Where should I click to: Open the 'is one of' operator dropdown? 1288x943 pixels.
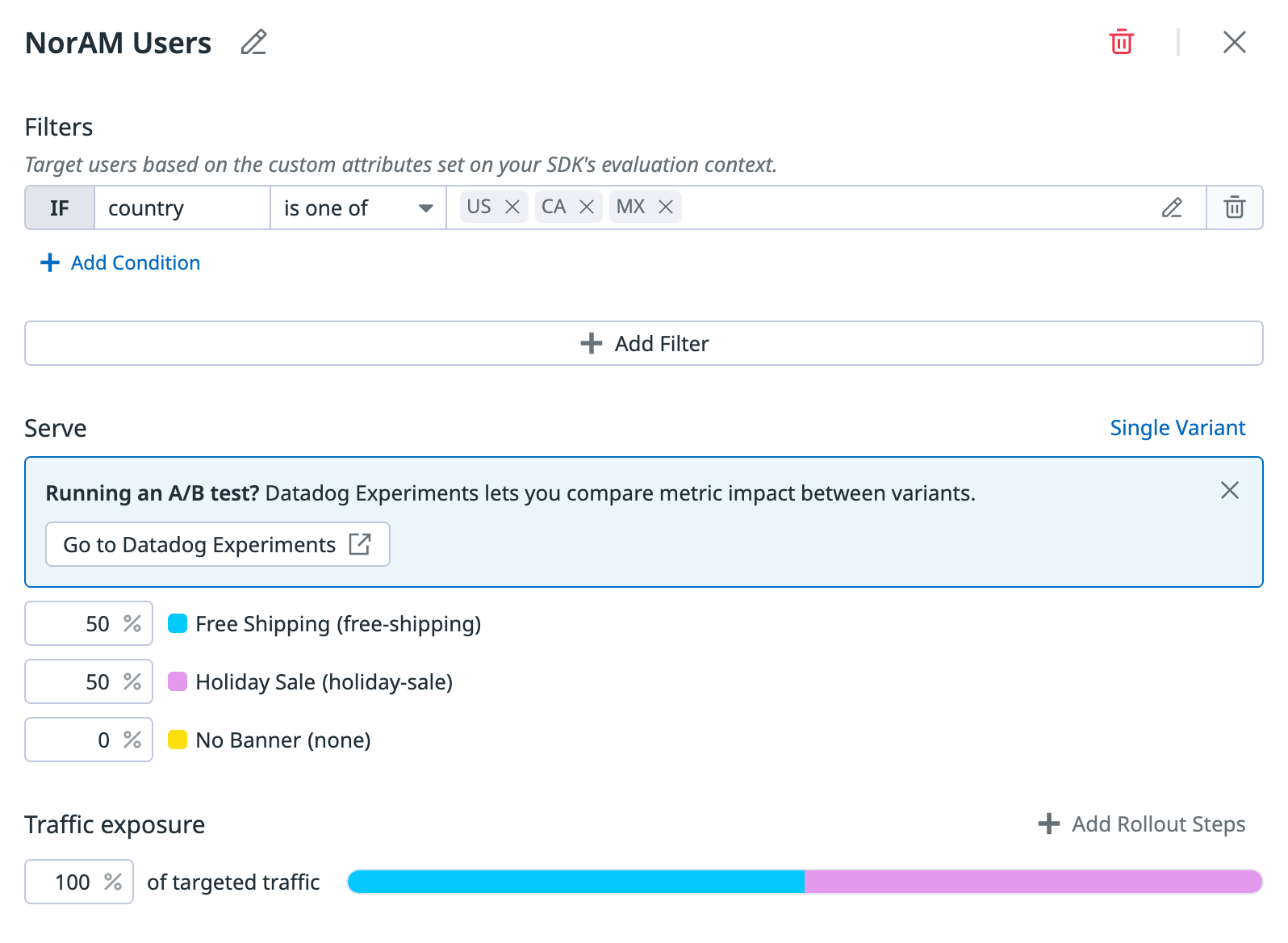358,208
